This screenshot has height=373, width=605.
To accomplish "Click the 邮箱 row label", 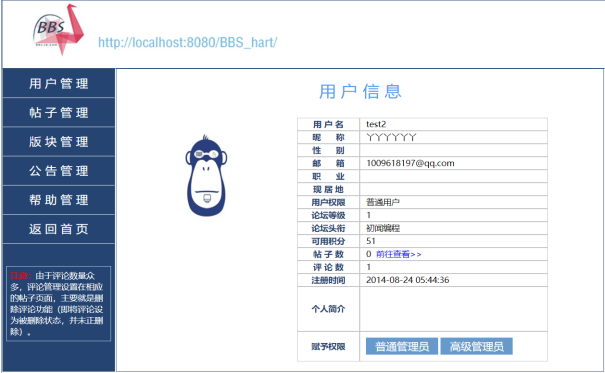I will click(x=328, y=163).
